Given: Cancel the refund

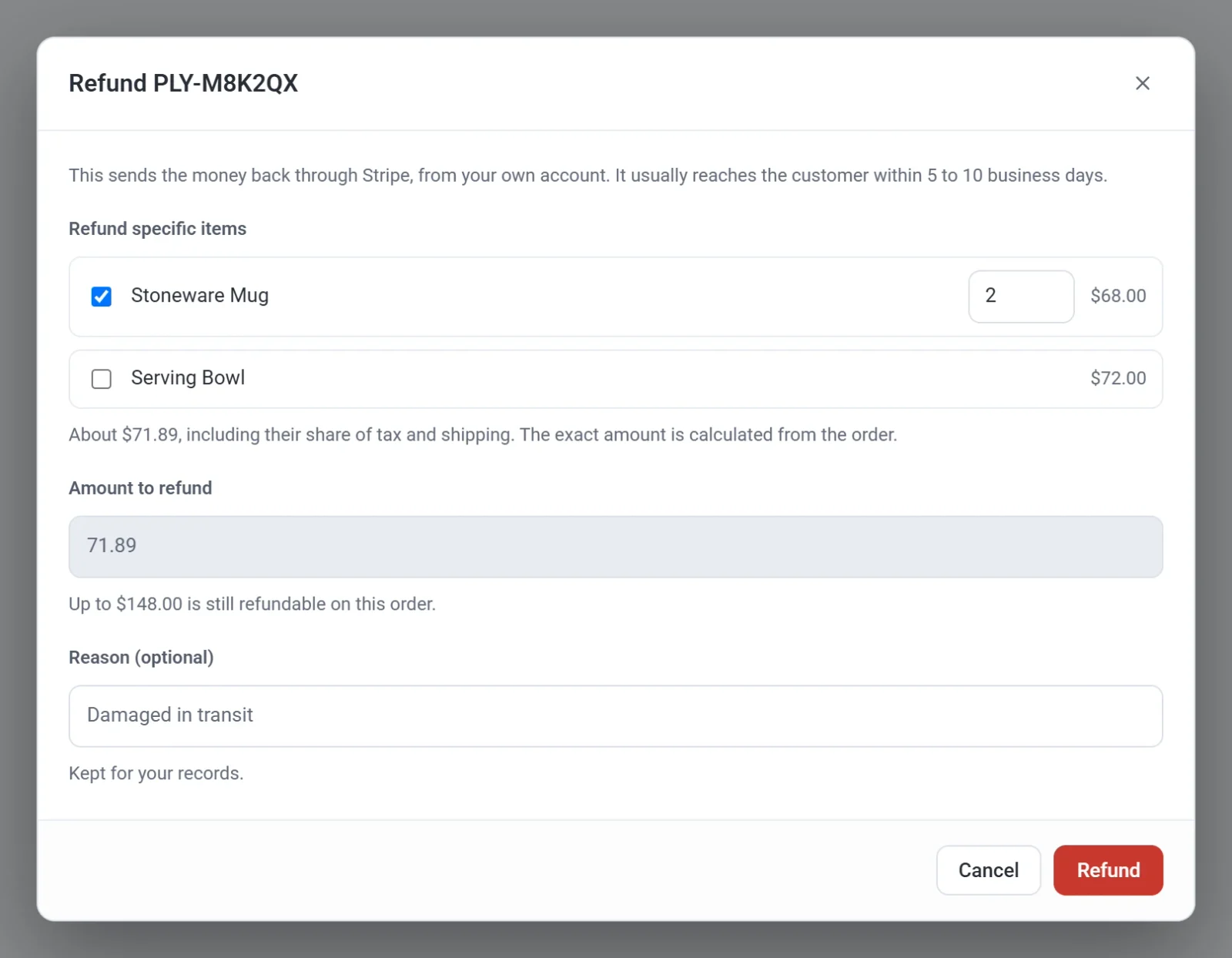Looking at the screenshot, I should tap(988, 870).
